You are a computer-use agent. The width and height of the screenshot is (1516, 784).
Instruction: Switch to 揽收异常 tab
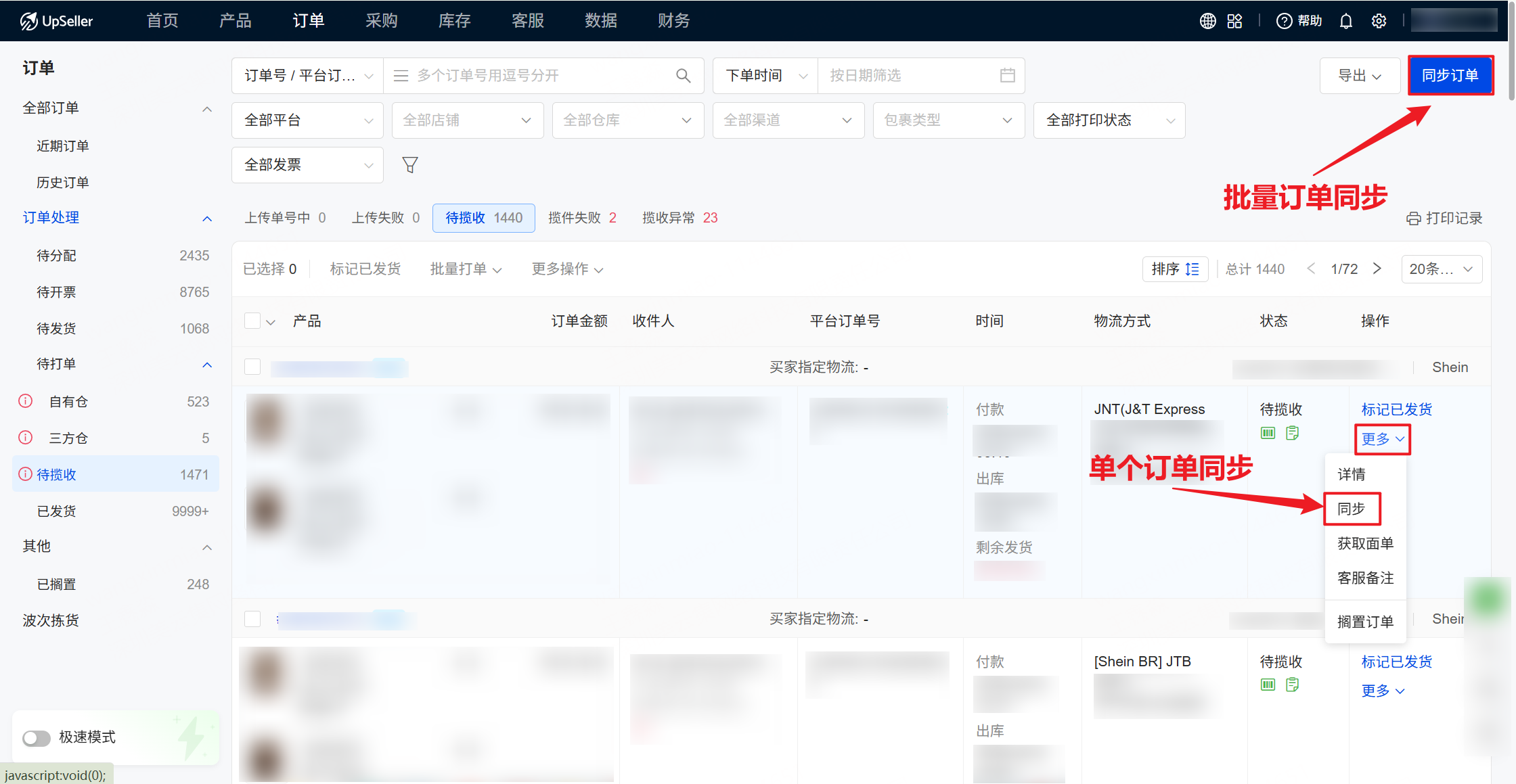point(680,218)
